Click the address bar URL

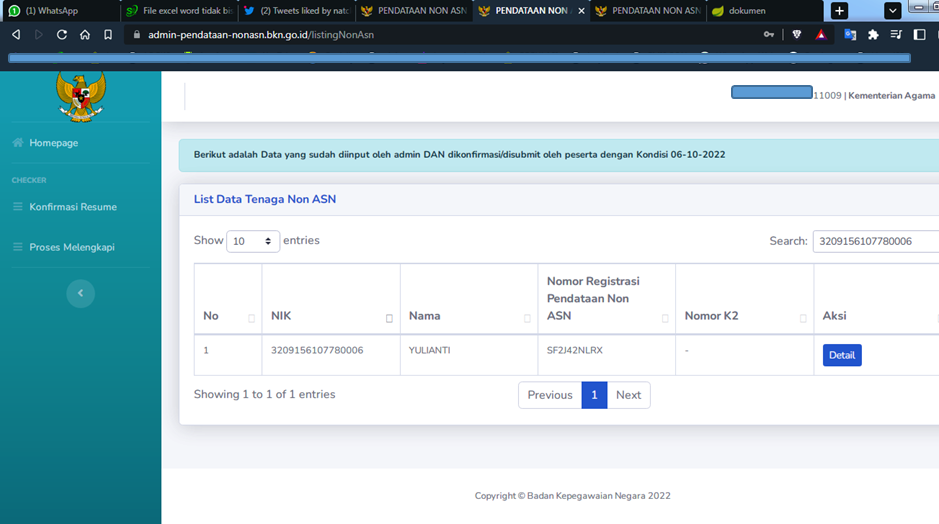[x=261, y=35]
